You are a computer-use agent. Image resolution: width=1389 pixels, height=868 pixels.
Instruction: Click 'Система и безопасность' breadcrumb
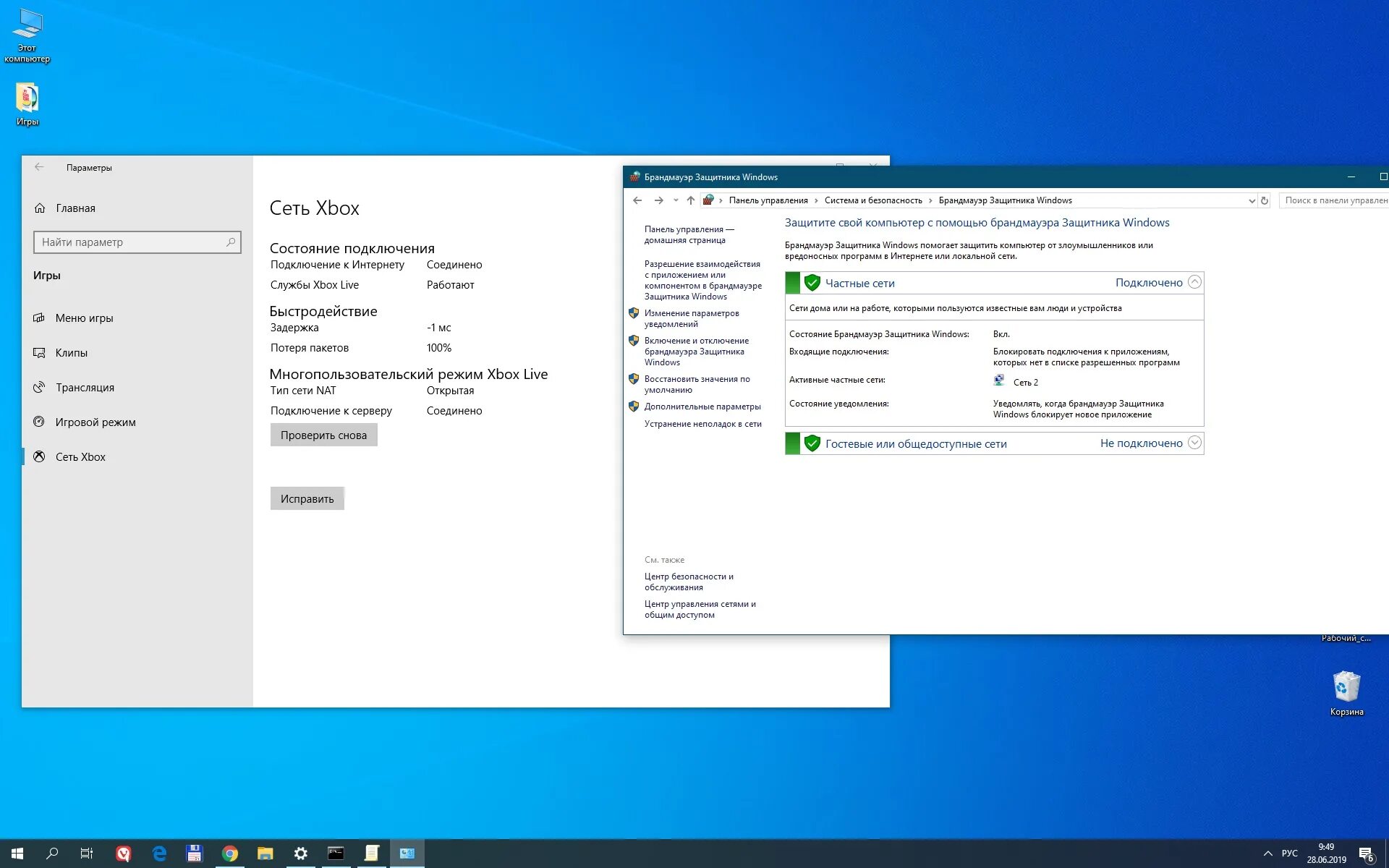pyautogui.click(x=873, y=200)
